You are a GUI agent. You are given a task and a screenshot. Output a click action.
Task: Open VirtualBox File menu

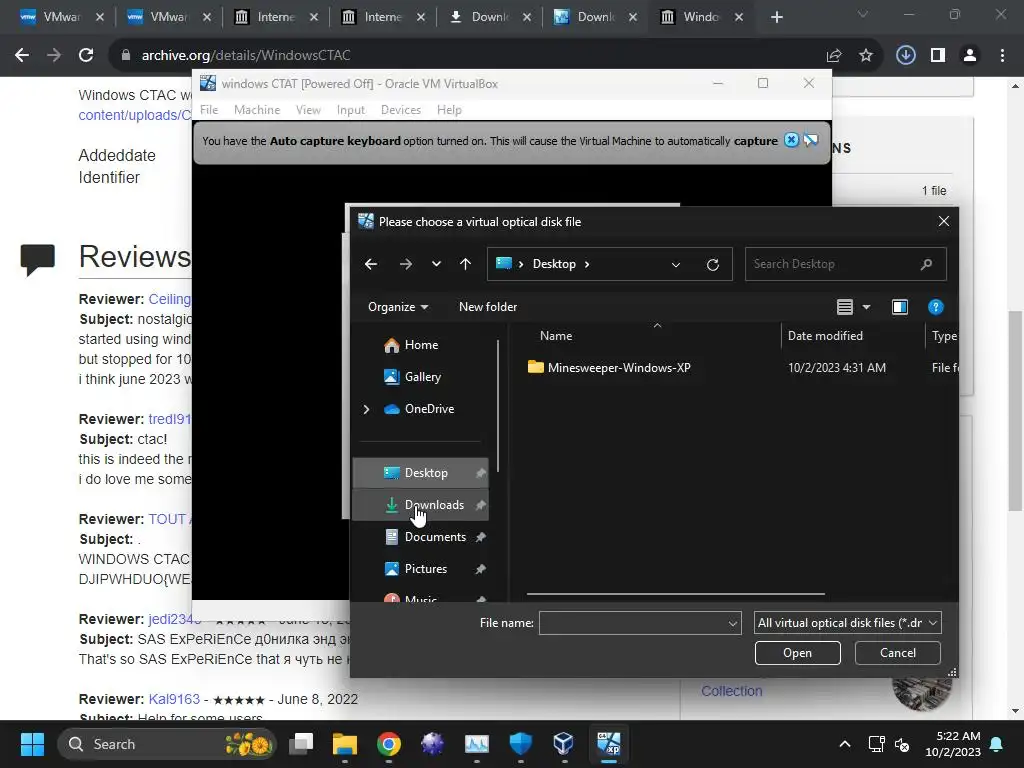point(209,110)
